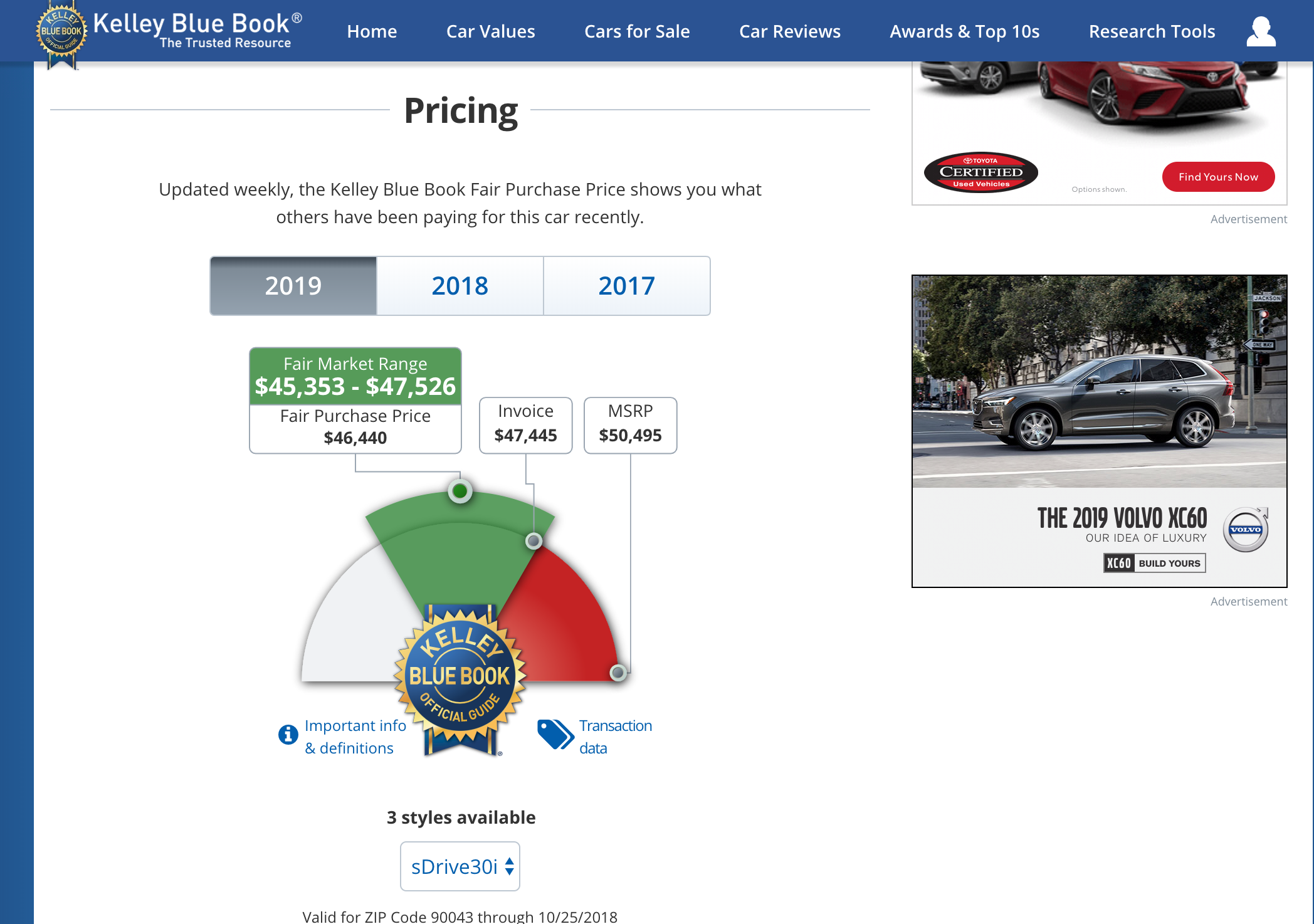Click XC60 Build Yours button in ad
This screenshot has width=1314, height=924.
tap(1154, 563)
